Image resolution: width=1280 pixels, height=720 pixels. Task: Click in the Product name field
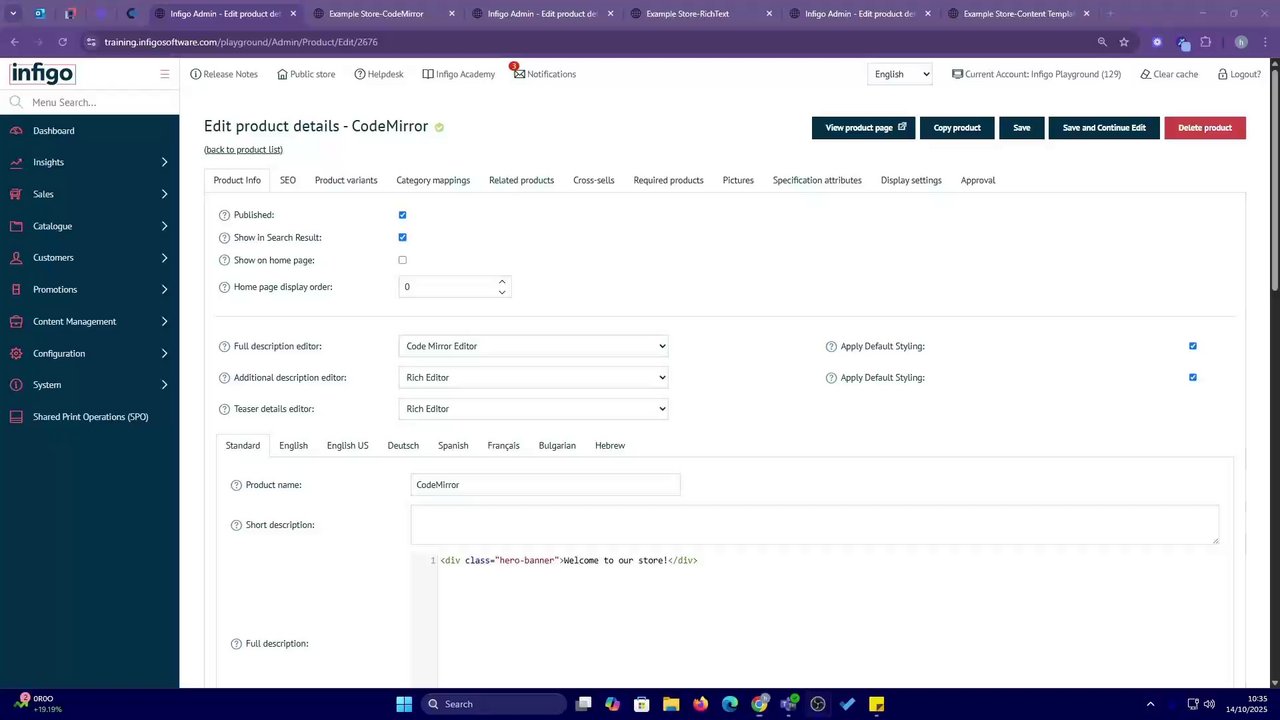tap(545, 485)
